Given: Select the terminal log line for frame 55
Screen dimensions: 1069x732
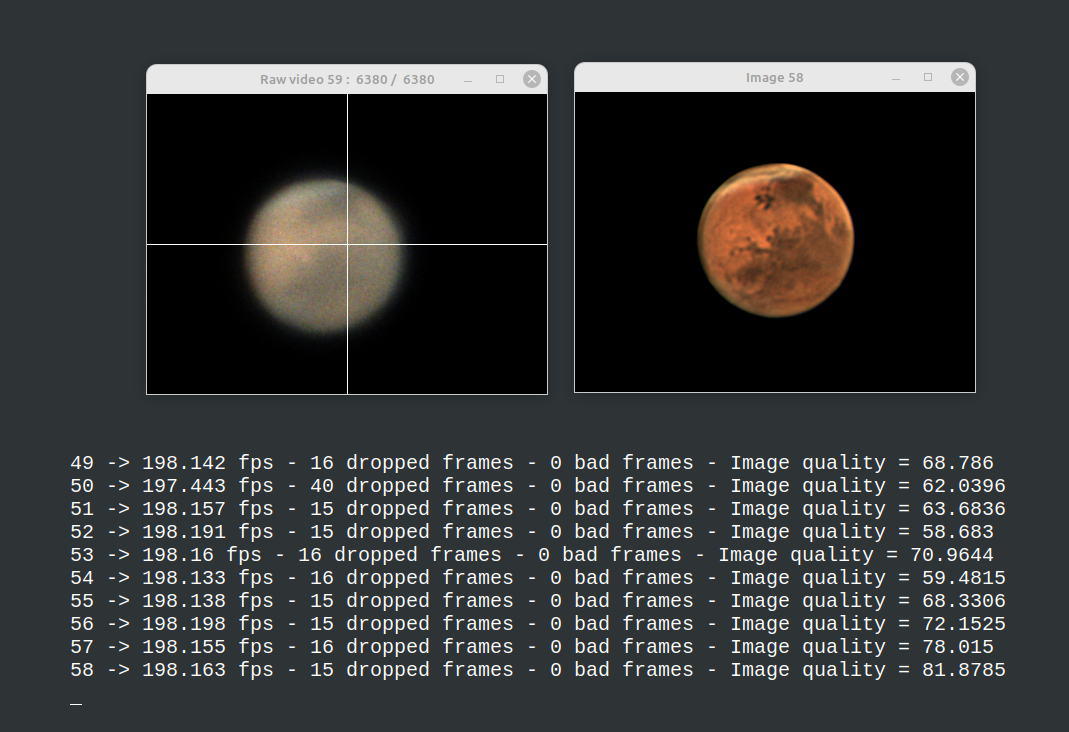Looking at the screenshot, I should pyautogui.click(x=538, y=601).
